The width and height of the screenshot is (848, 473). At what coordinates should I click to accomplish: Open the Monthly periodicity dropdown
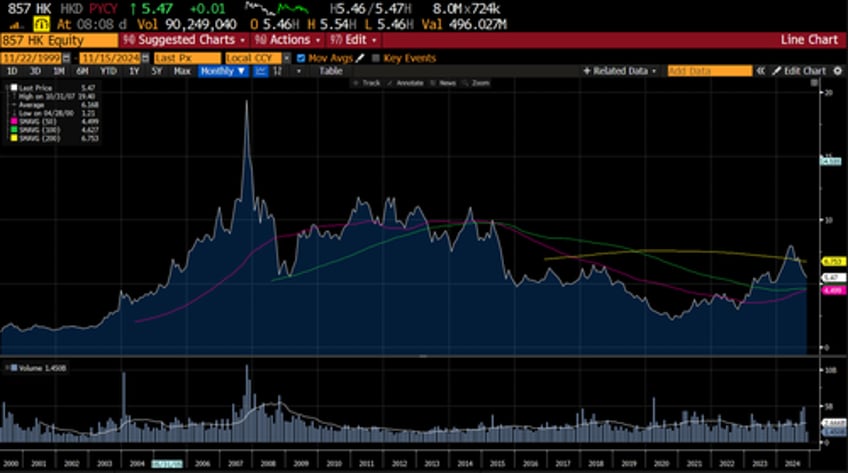coord(222,72)
